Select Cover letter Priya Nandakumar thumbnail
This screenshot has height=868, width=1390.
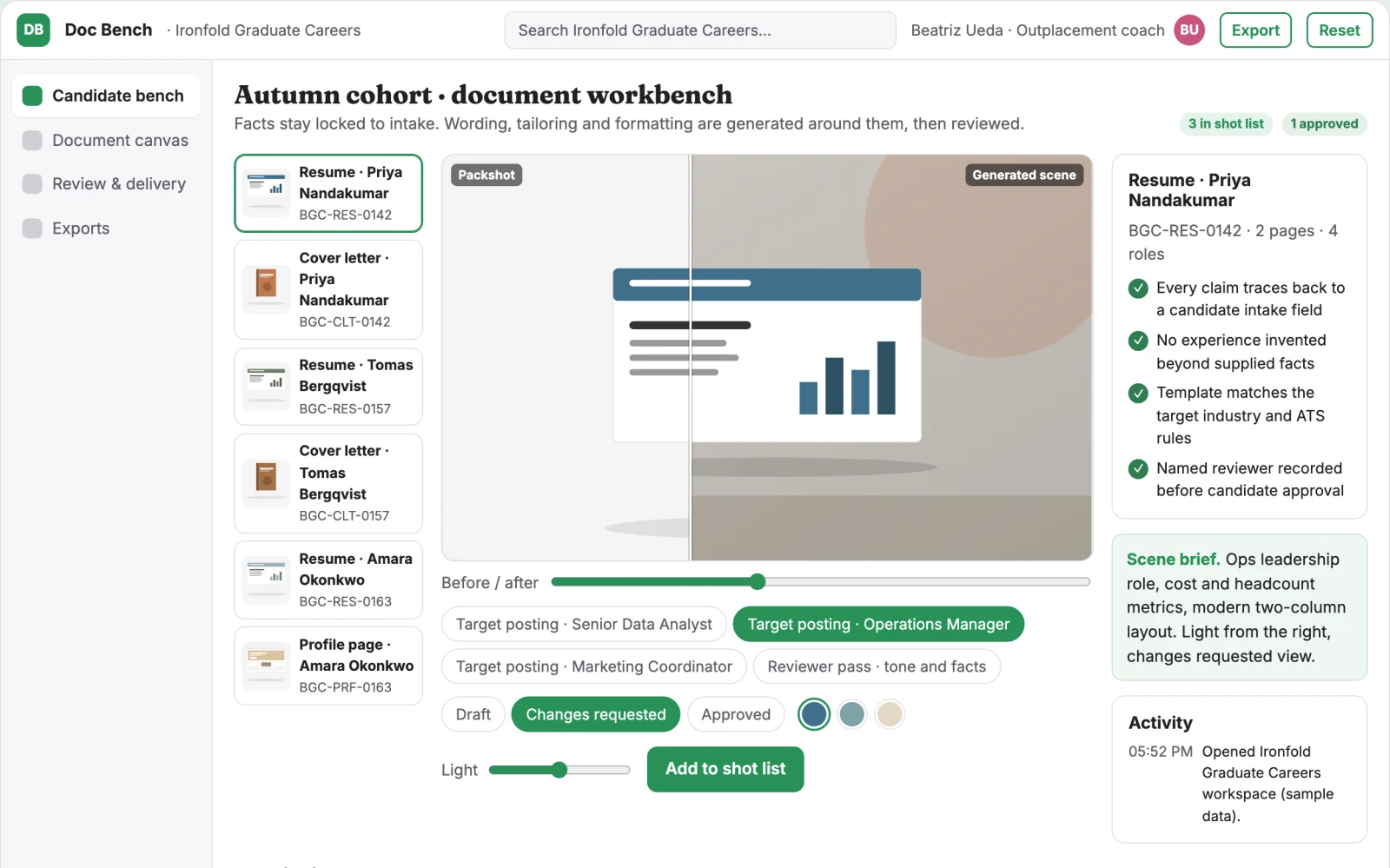[x=266, y=289]
